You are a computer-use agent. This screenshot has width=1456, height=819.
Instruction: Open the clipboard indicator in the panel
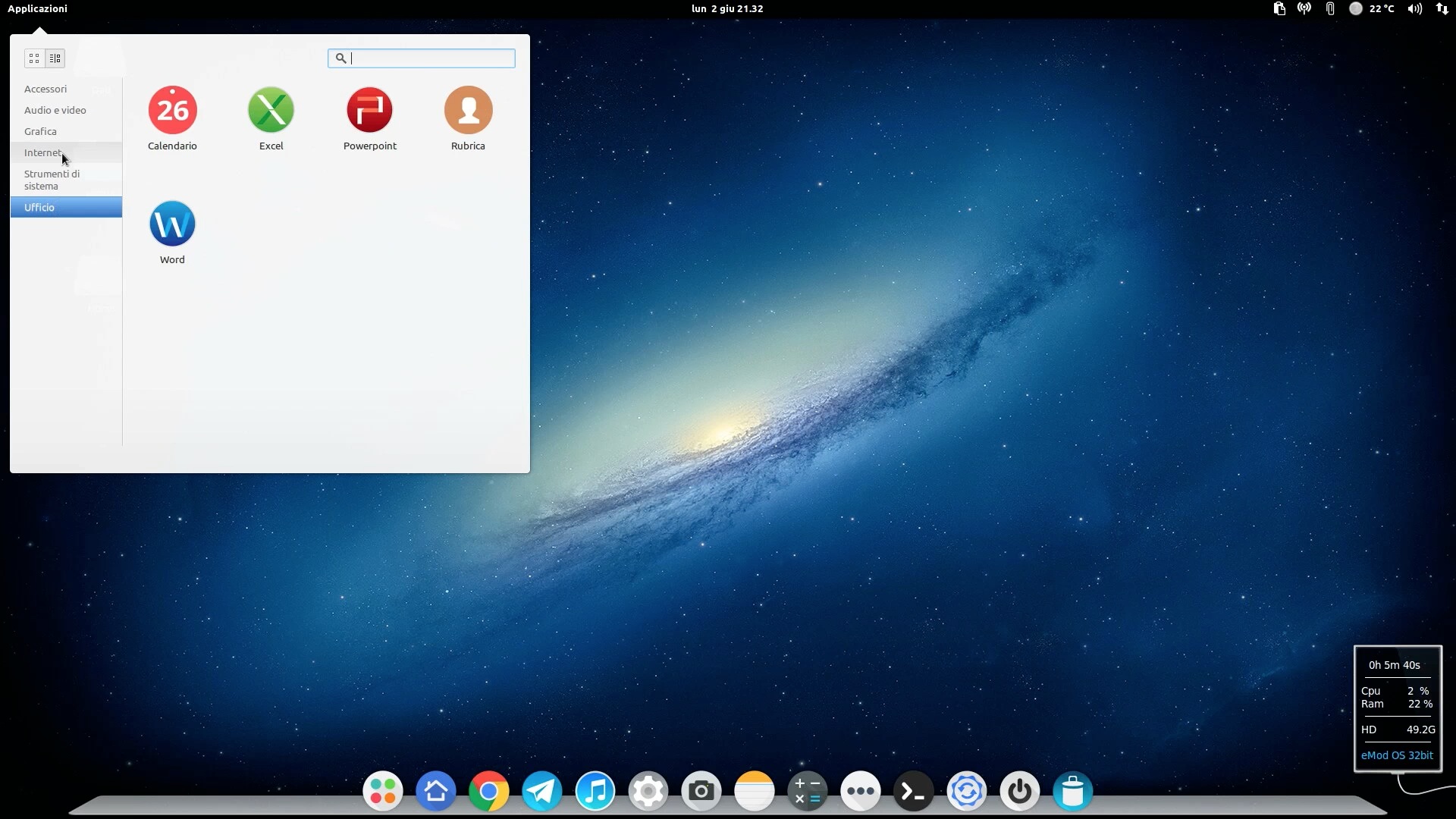(x=1279, y=8)
